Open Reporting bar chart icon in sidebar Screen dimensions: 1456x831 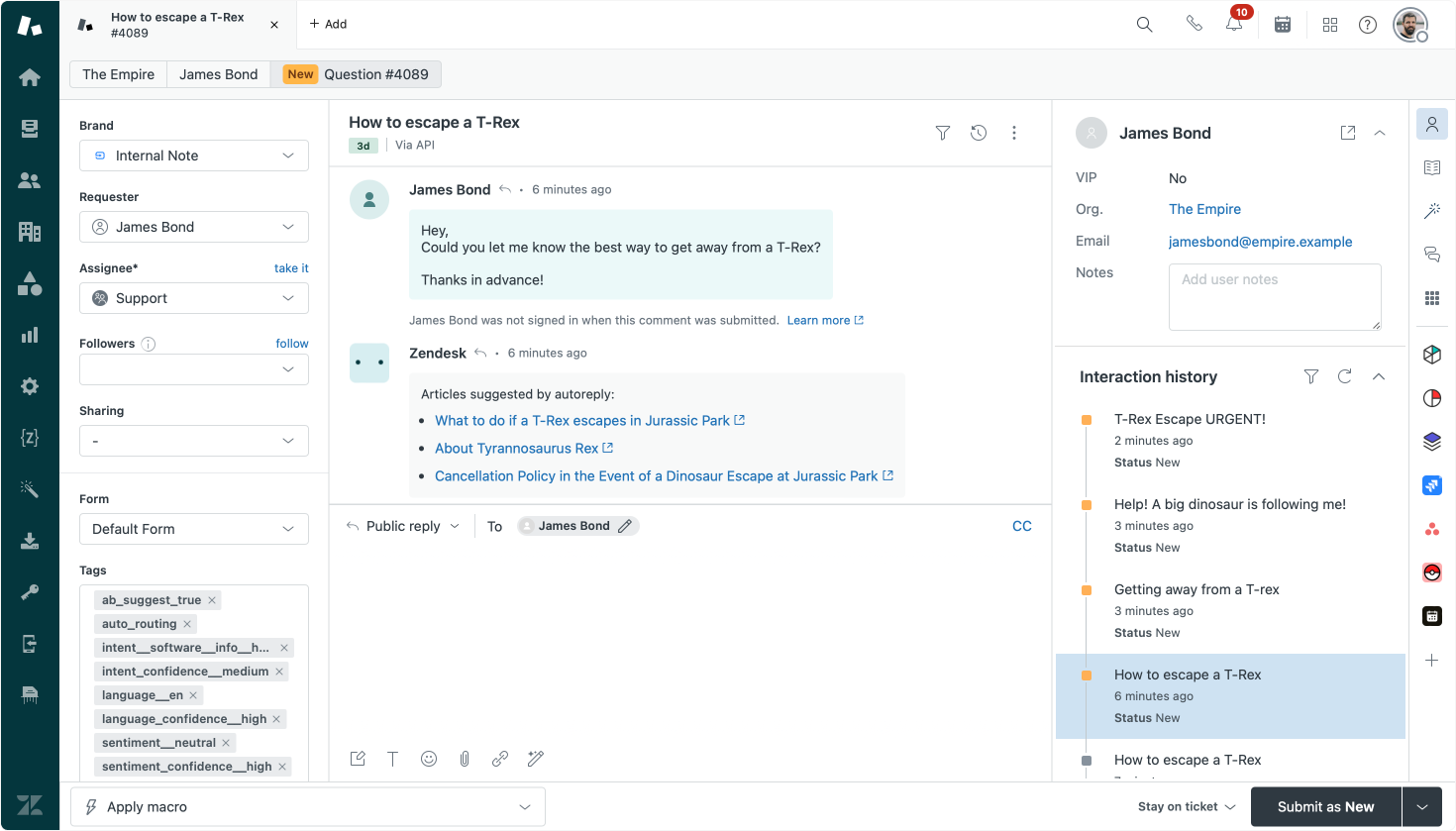pos(30,335)
